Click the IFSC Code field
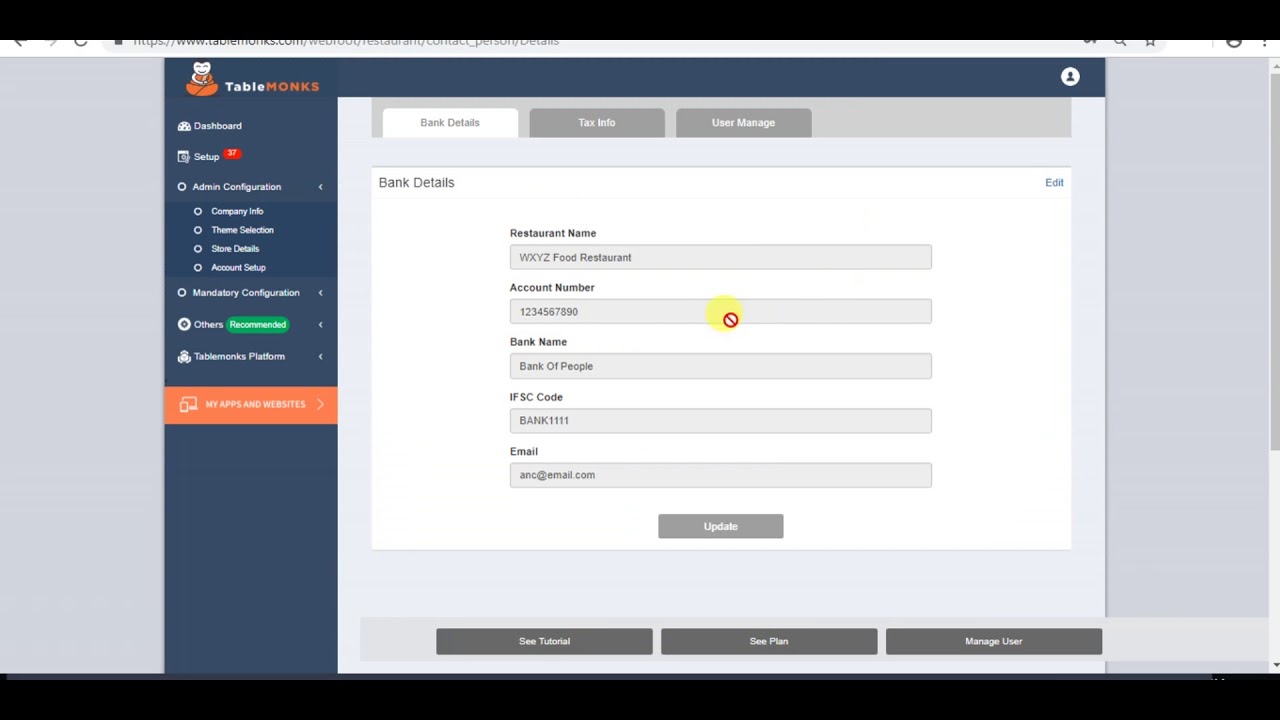This screenshot has width=1280, height=720. tap(720, 421)
